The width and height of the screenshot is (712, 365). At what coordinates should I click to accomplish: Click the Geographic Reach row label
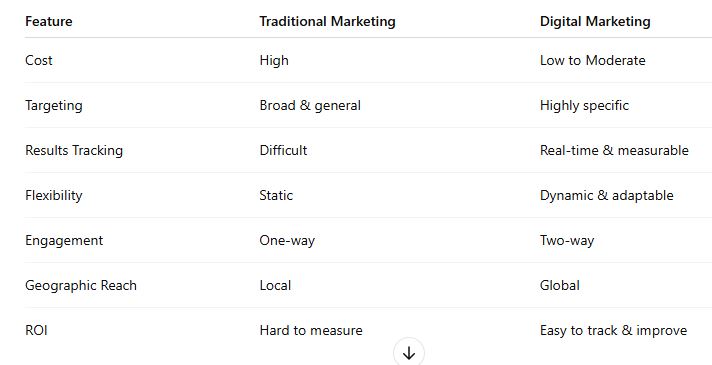[x=81, y=286]
